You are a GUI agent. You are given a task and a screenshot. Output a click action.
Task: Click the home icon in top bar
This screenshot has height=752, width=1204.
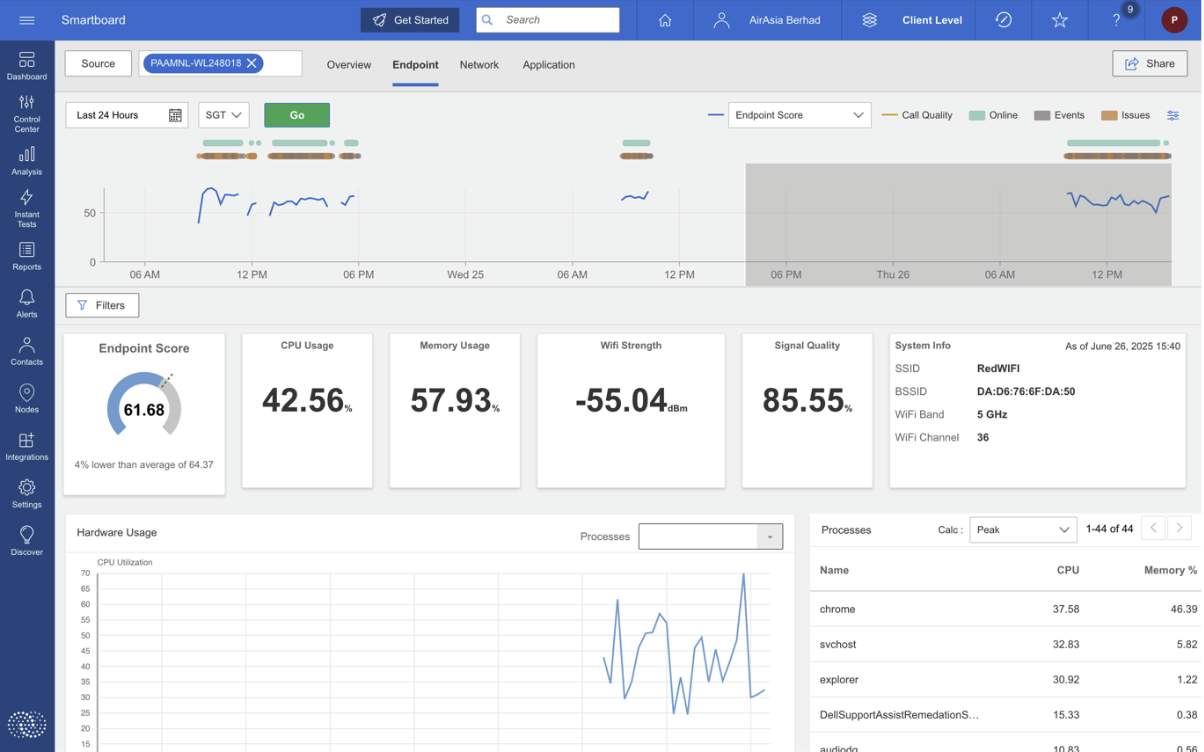tap(666, 20)
